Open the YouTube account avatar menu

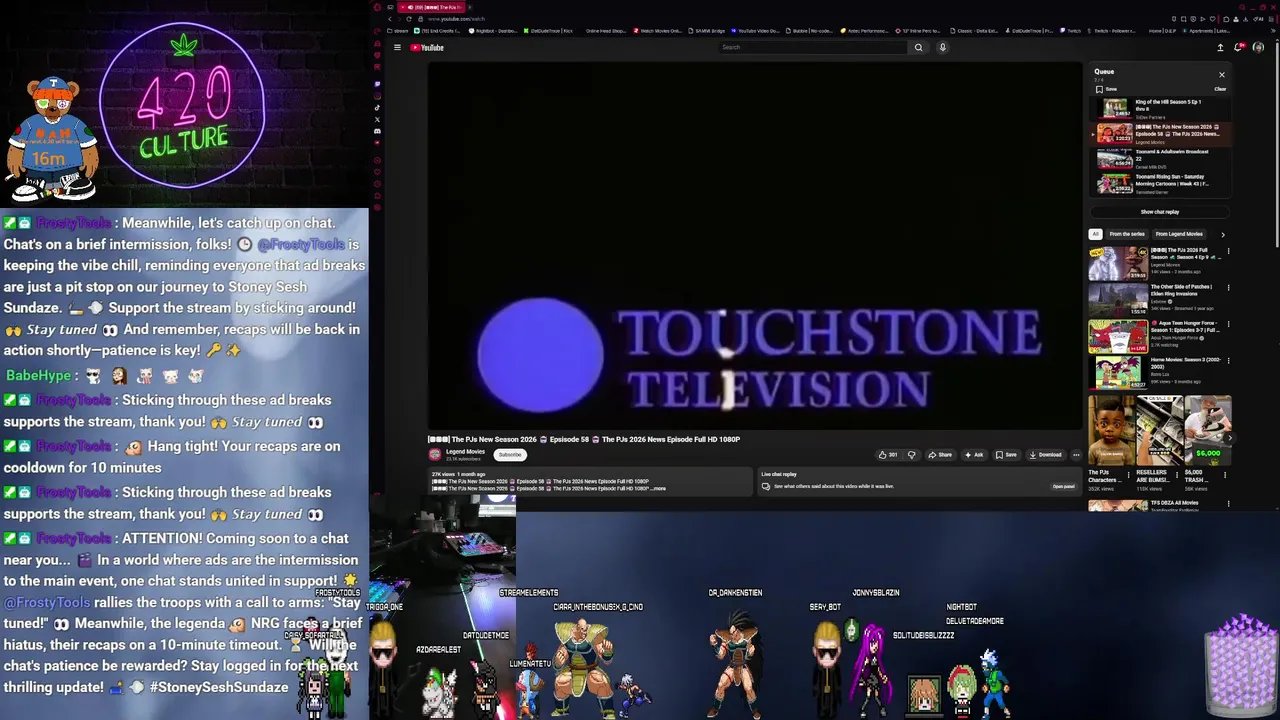pos(1258,47)
